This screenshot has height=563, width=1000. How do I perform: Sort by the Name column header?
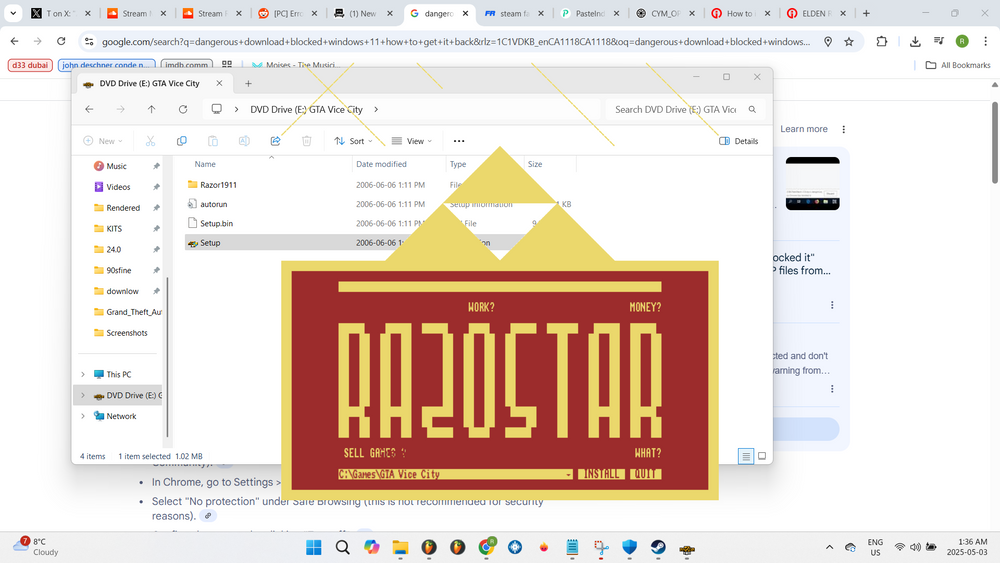click(x=205, y=164)
